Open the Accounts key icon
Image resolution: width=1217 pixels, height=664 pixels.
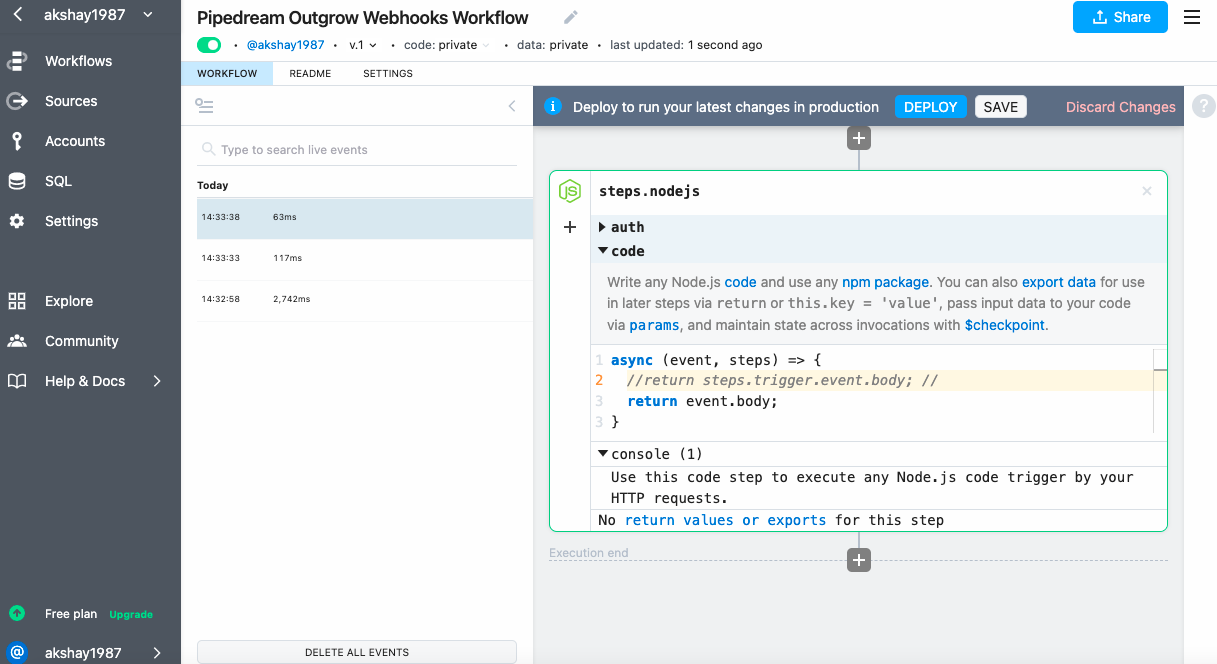coord(17,141)
